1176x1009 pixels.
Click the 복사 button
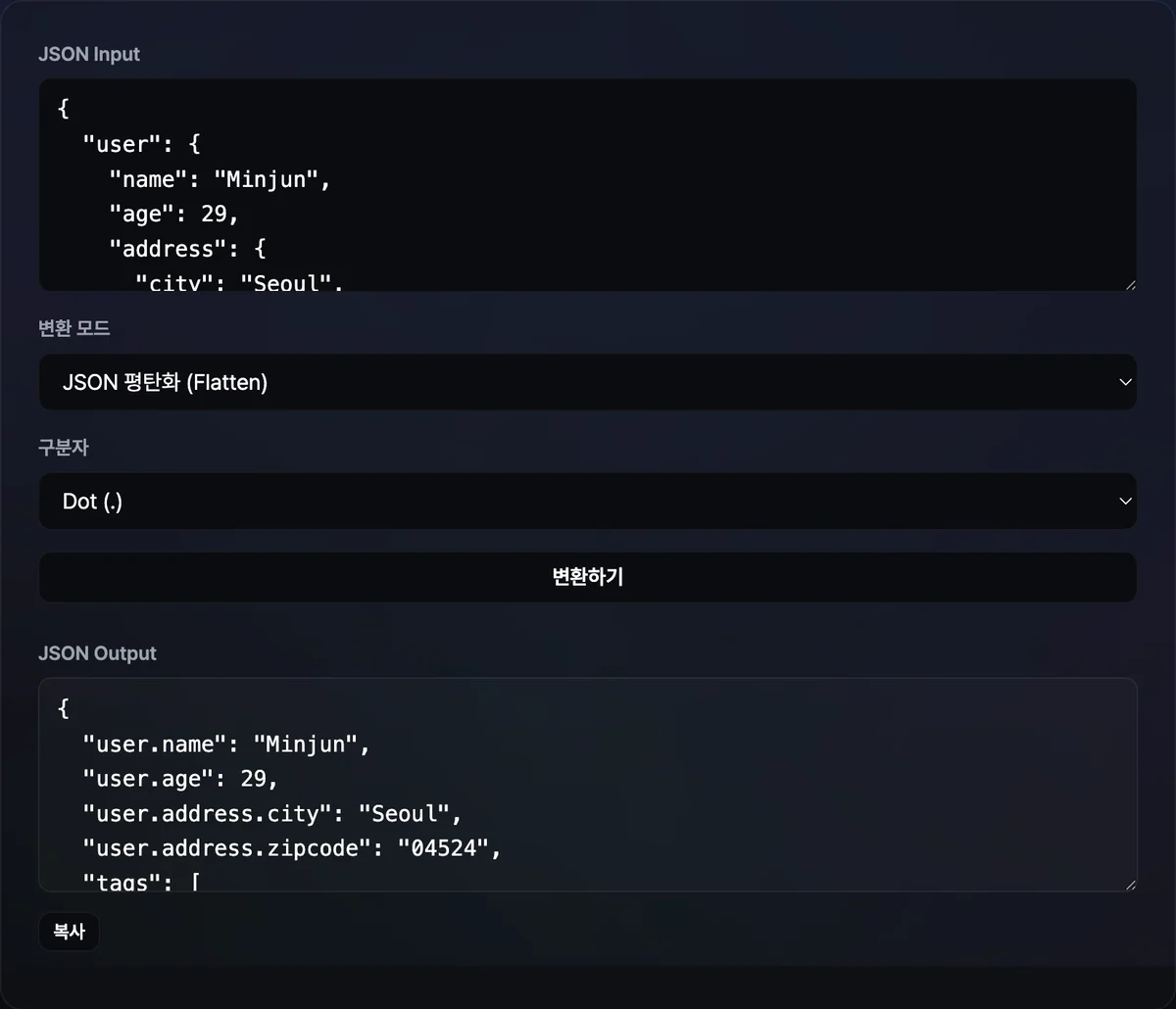69,932
